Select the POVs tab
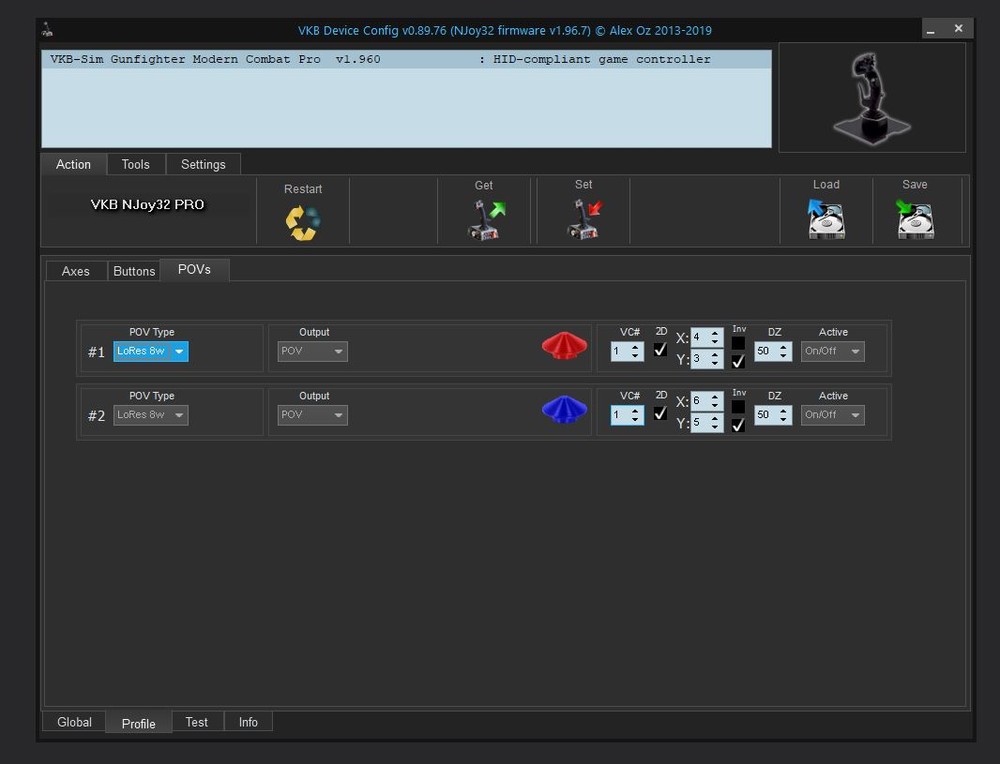This screenshot has height=764, width=1000. (195, 270)
